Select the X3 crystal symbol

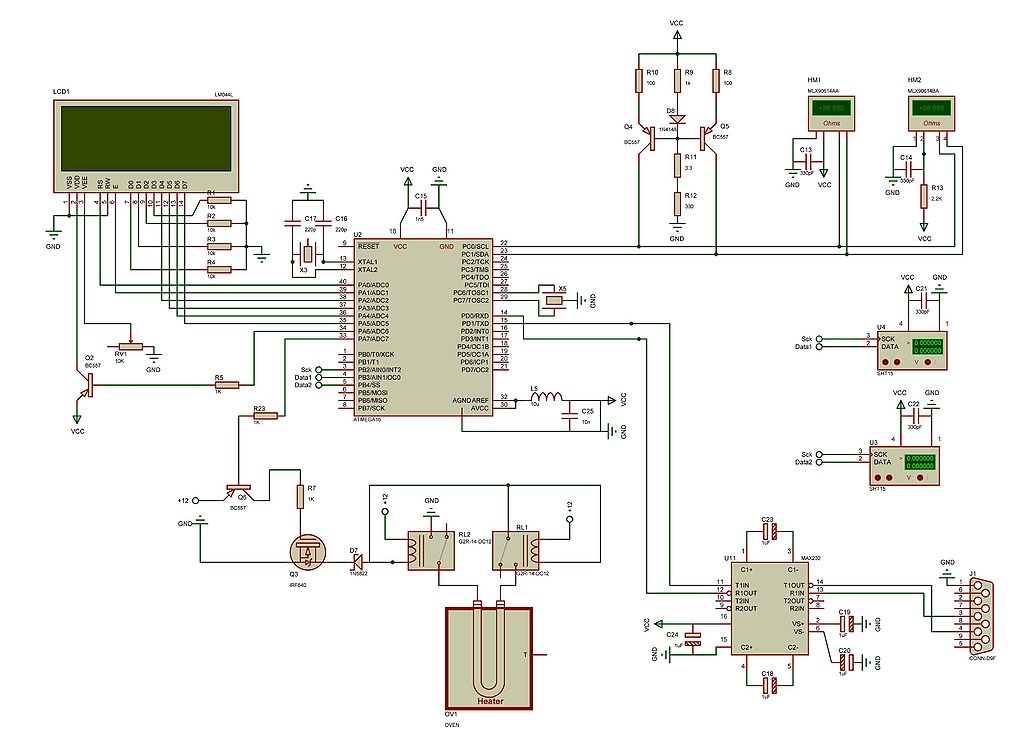coord(306,254)
